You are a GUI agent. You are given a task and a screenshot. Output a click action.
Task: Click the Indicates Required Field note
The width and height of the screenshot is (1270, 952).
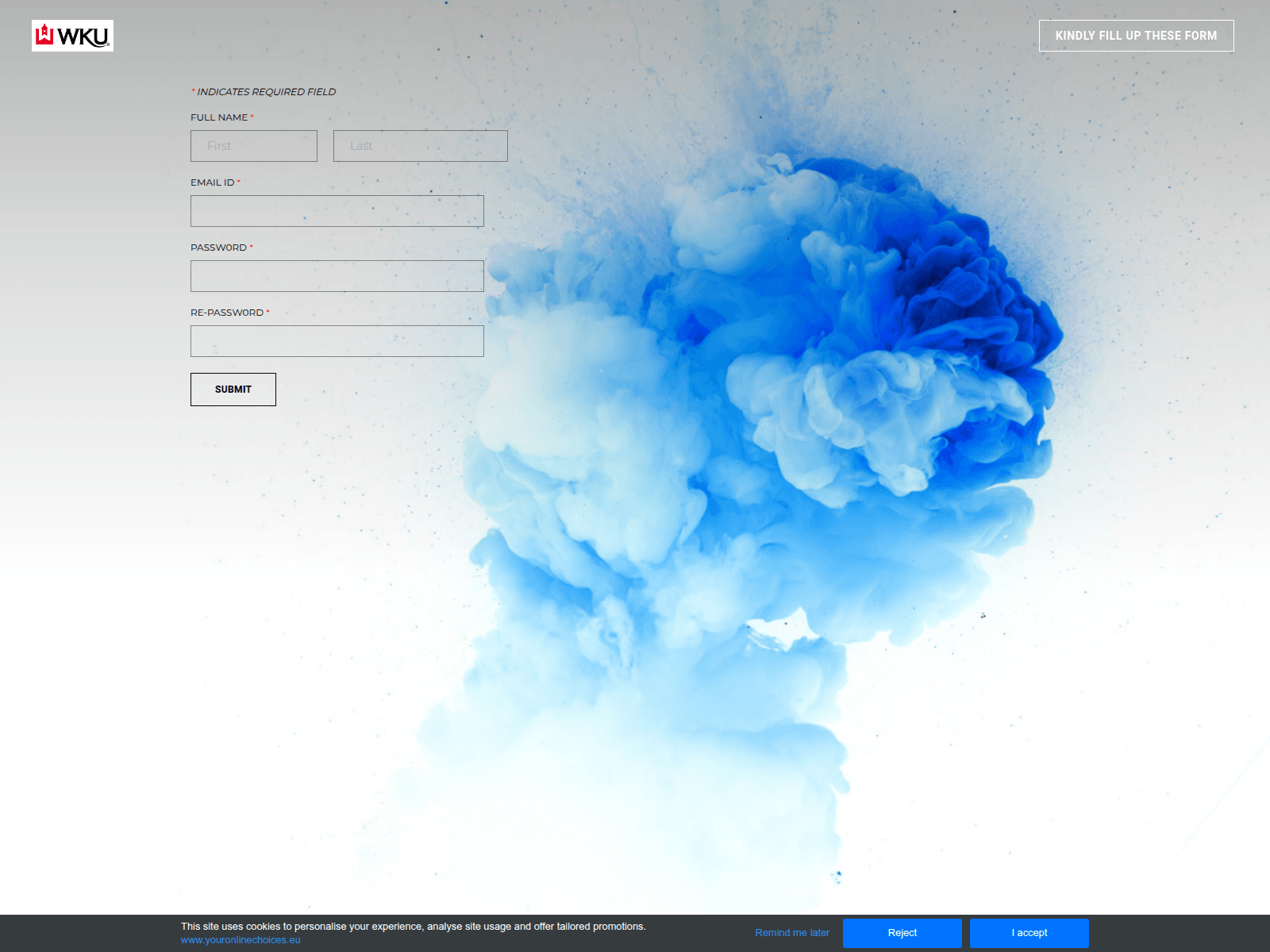[x=264, y=92]
